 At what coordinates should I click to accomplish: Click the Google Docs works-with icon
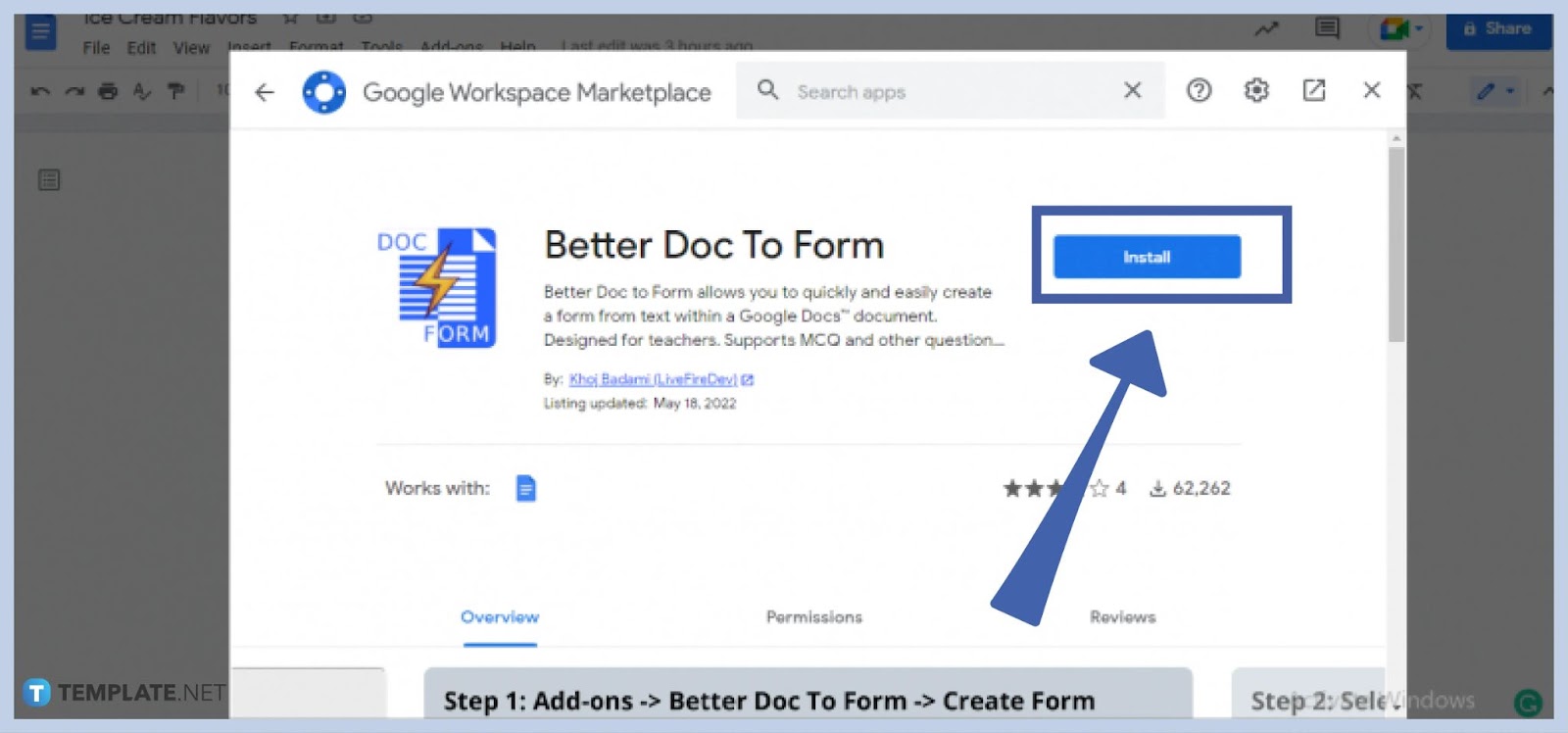coord(525,488)
